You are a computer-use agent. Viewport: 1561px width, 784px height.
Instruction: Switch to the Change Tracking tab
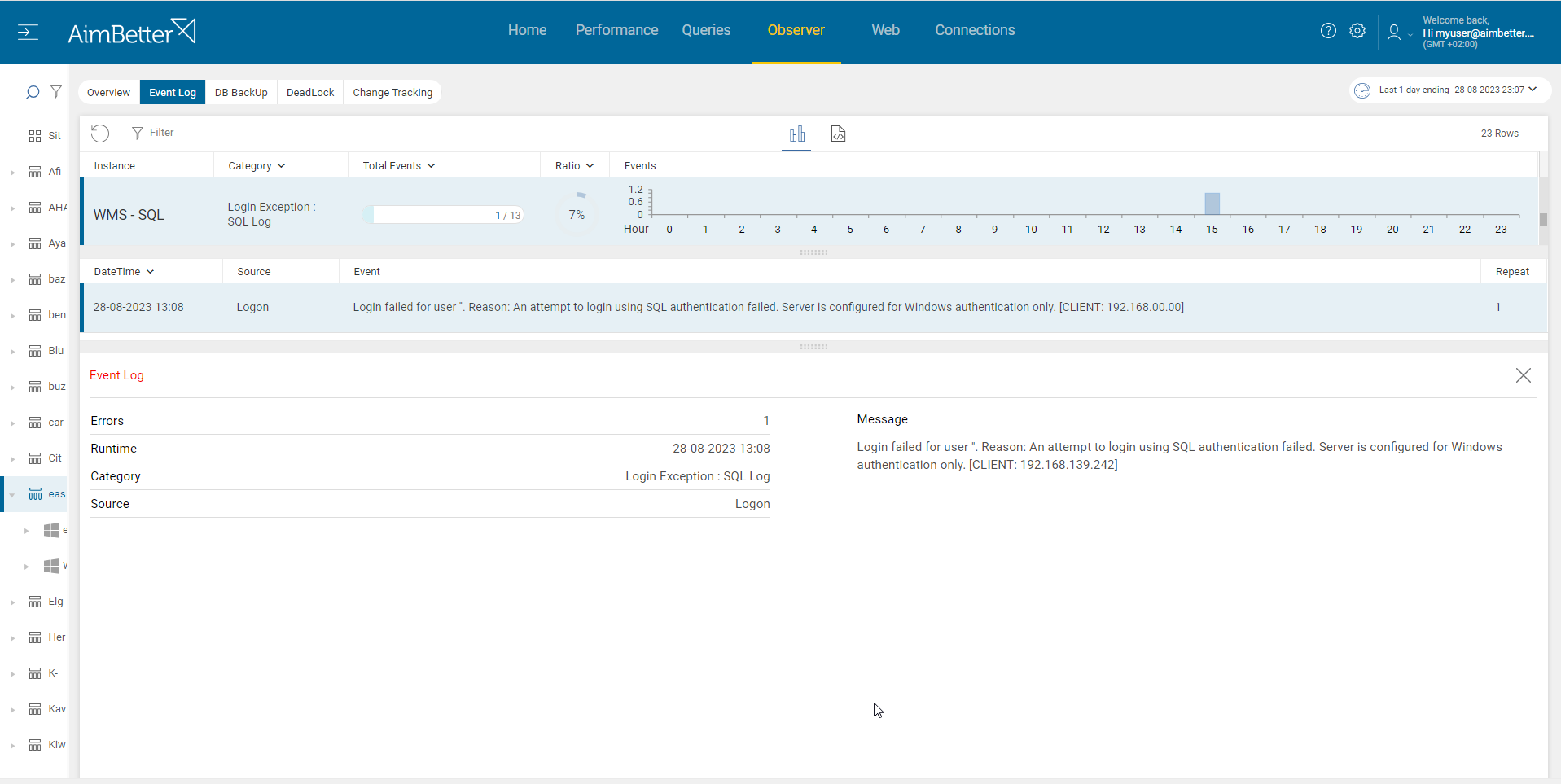pos(392,92)
